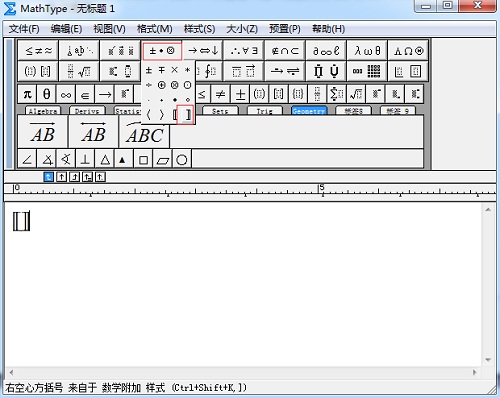Open the 视图(V) menu
The height and width of the screenshot is (398, 500).
pos(109,29)
